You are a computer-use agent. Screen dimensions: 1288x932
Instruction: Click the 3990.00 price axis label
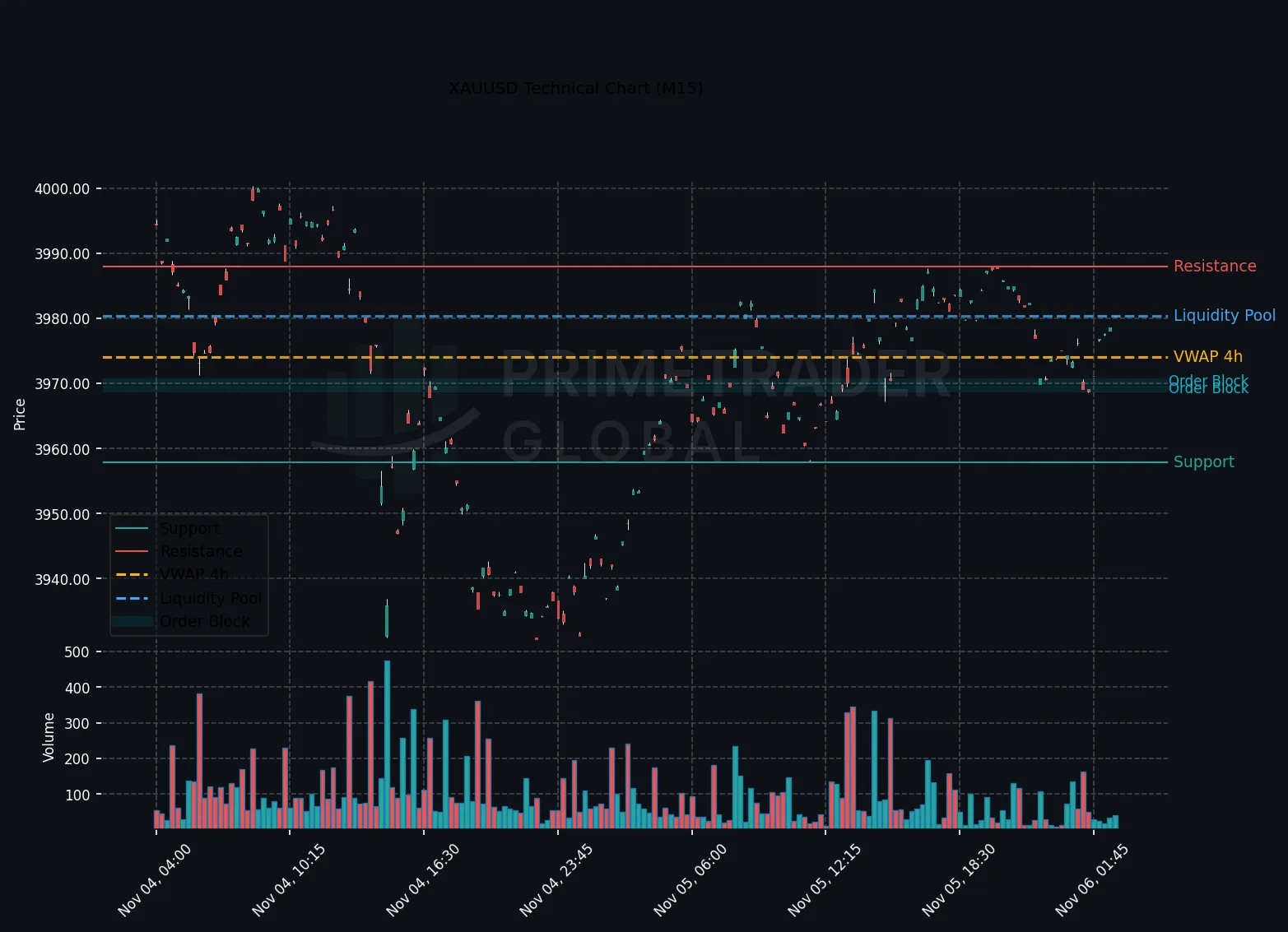[62, 254]
